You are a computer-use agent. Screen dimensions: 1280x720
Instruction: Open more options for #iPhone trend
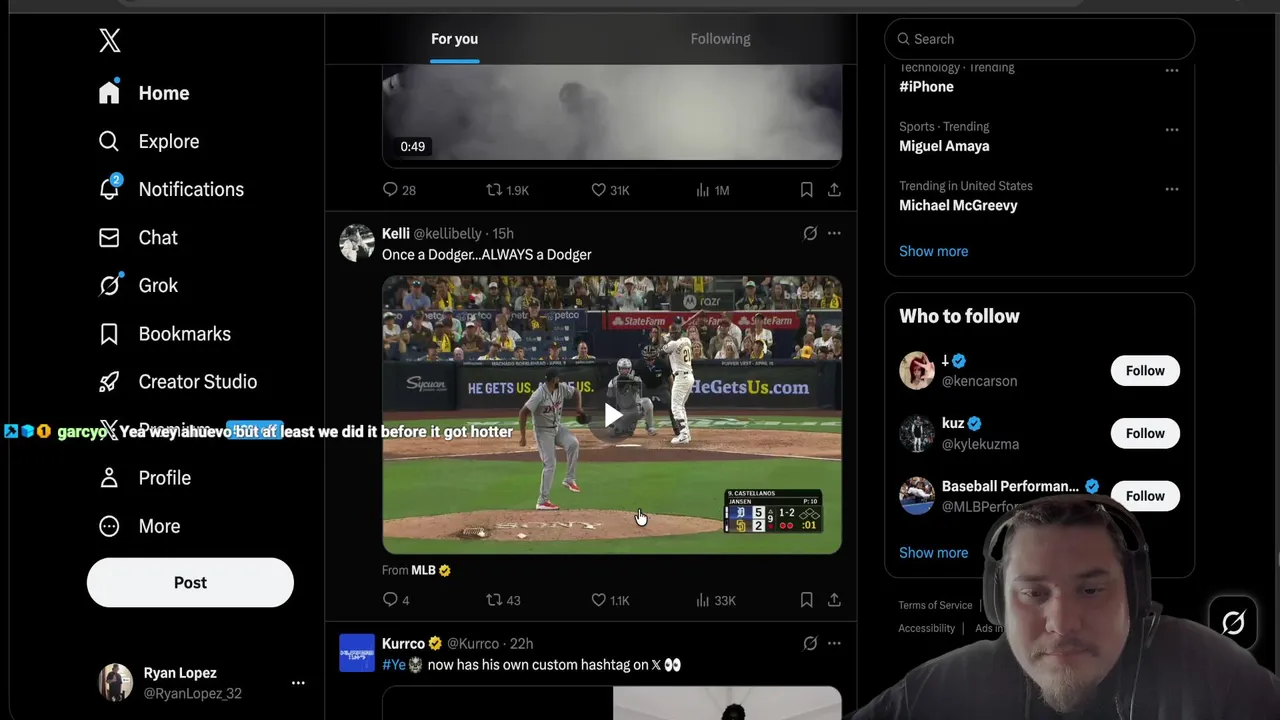coord(1171,70)
